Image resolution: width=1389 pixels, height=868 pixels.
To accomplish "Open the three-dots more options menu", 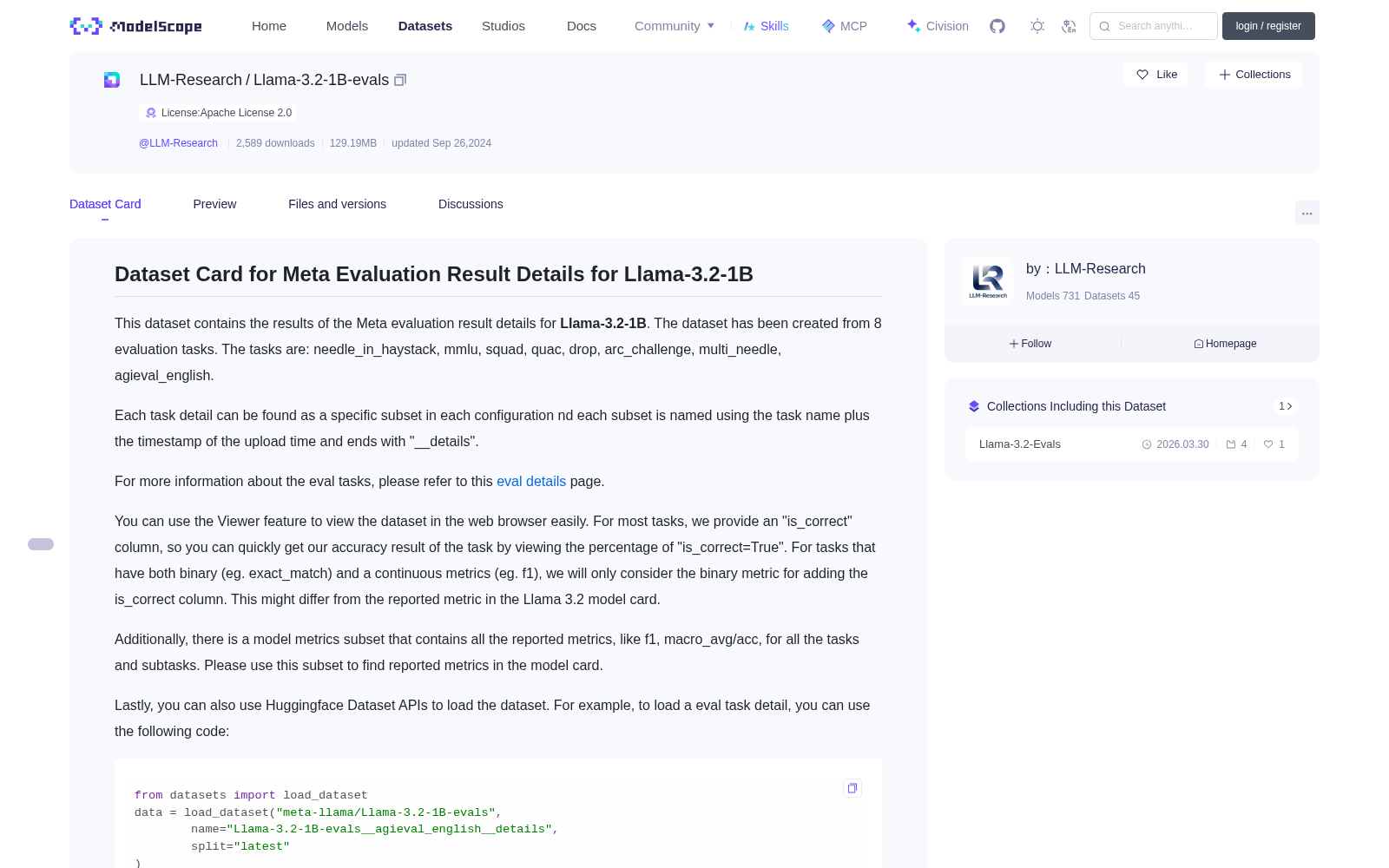I will click(1307, 213).
